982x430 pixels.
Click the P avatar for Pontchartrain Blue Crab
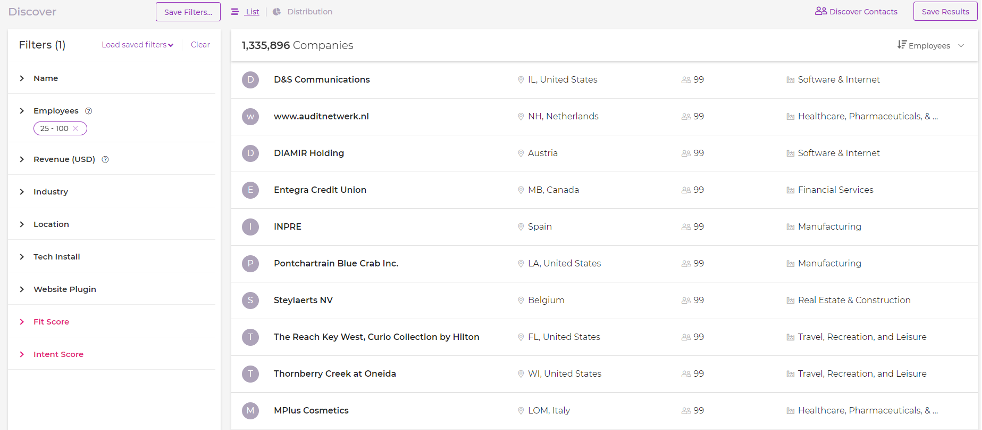251,264
